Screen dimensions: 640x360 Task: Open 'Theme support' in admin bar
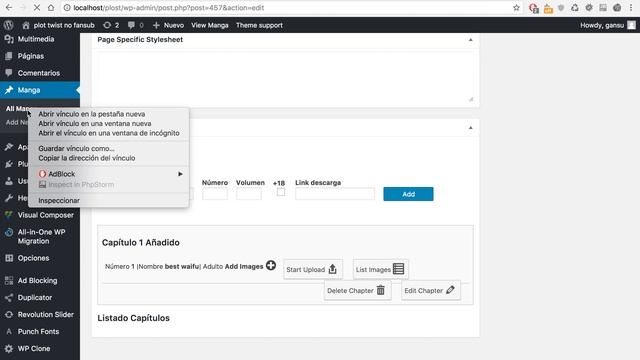[259, 25]
